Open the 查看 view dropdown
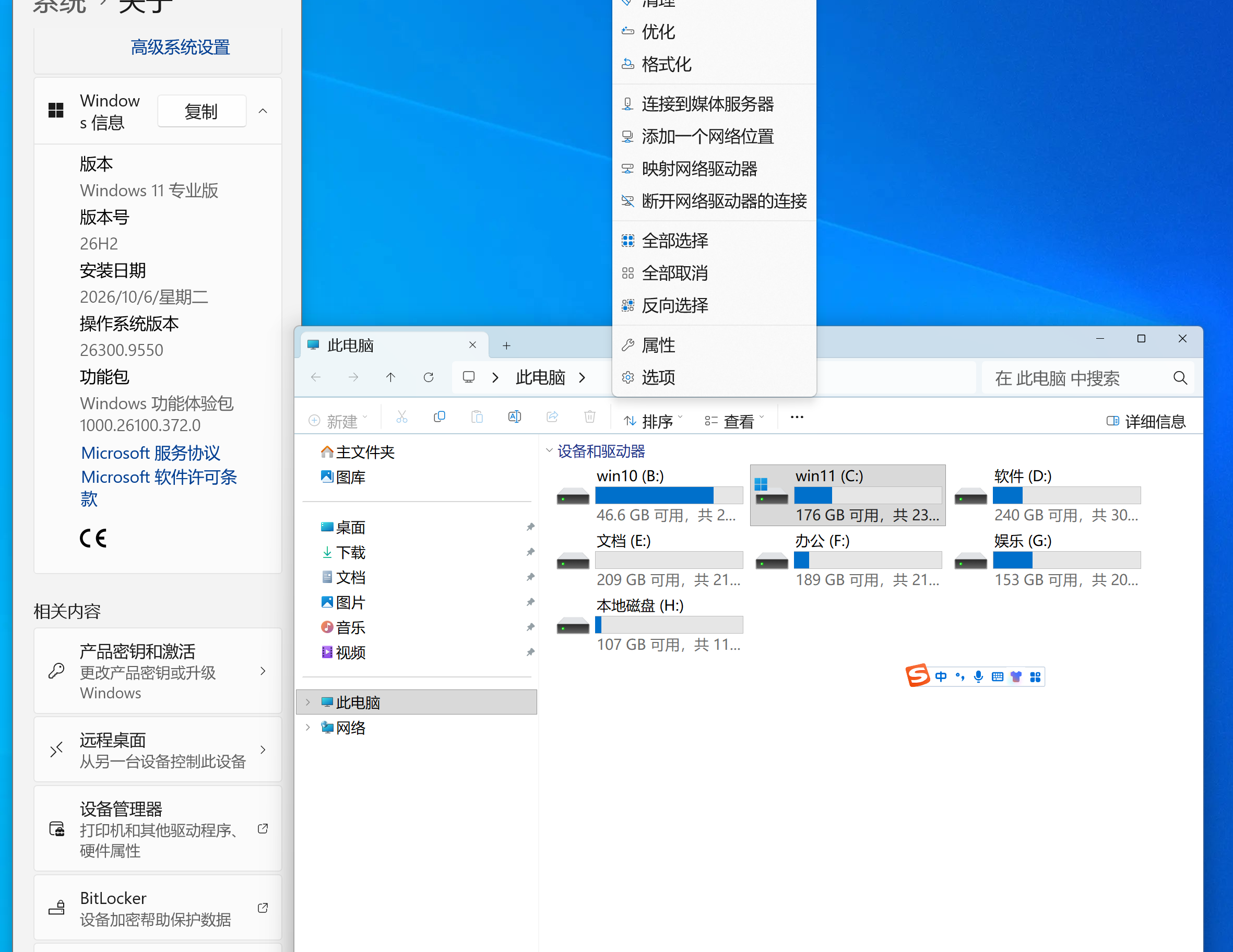 tap(734, 421)
